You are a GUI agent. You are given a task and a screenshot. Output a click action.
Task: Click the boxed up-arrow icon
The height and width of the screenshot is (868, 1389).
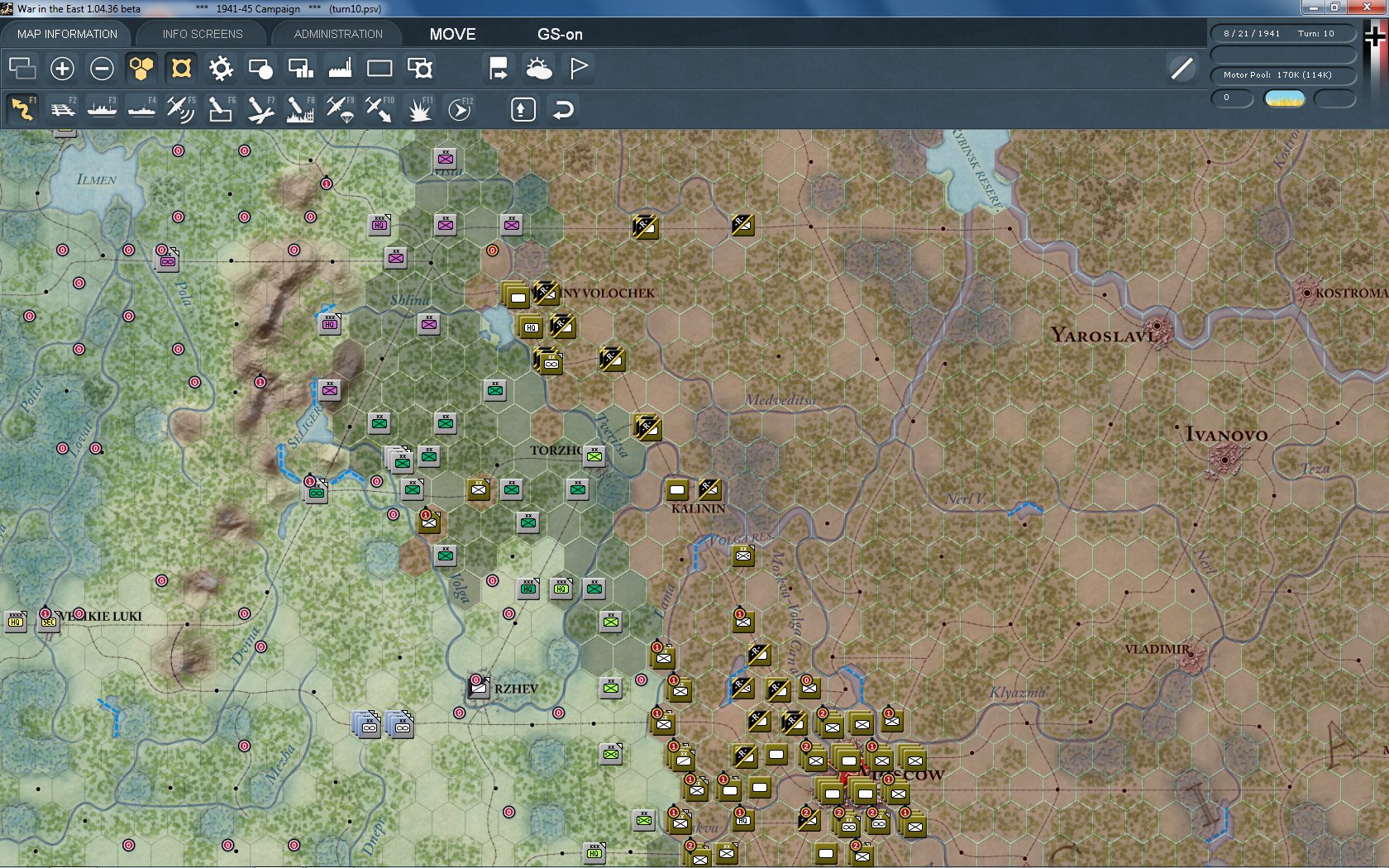coord(523,109)
